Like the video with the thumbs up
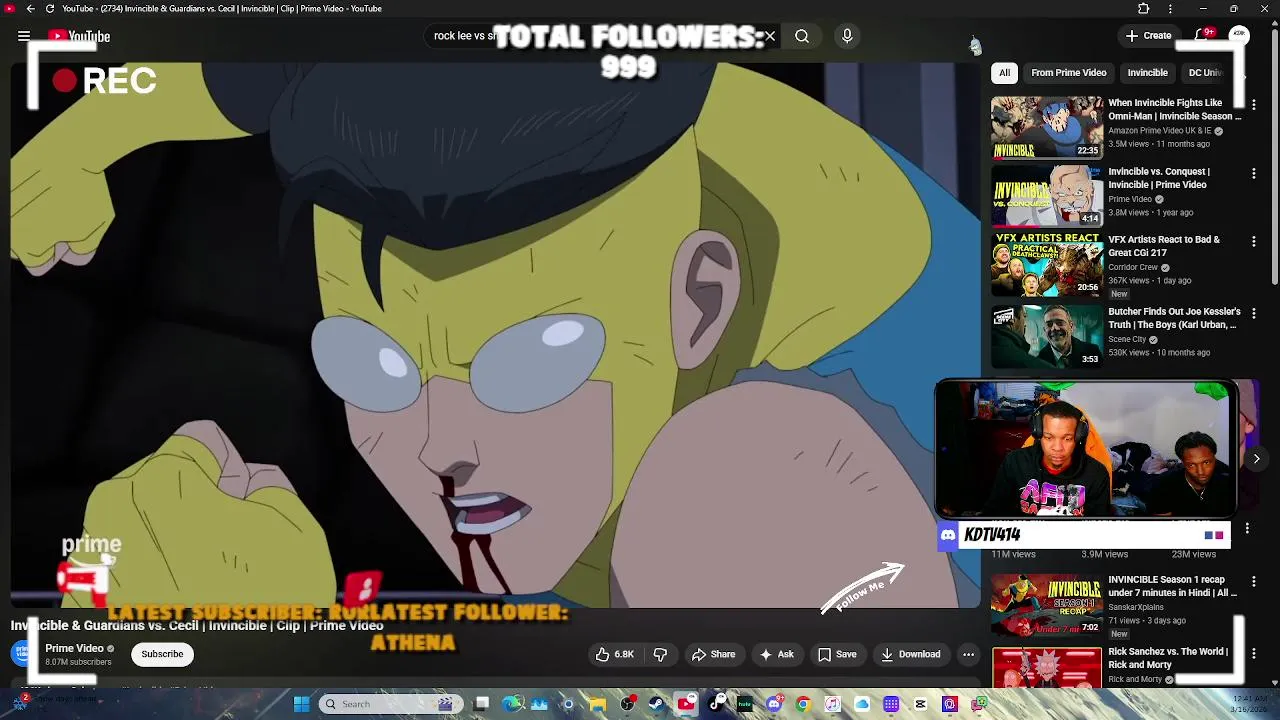Viewport: 1280px width, 720px height. (x=615, y=654)
